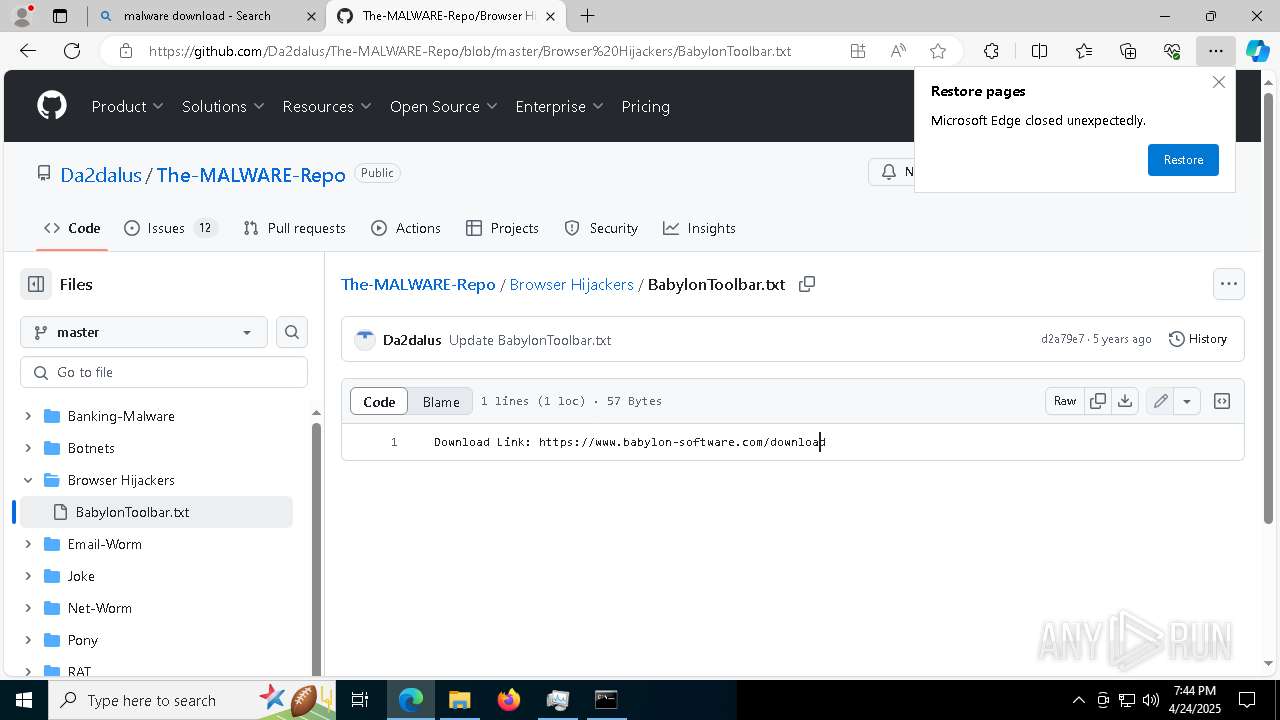Open the symbols panel icon
1280x720 pixels.
[1222, 401]
